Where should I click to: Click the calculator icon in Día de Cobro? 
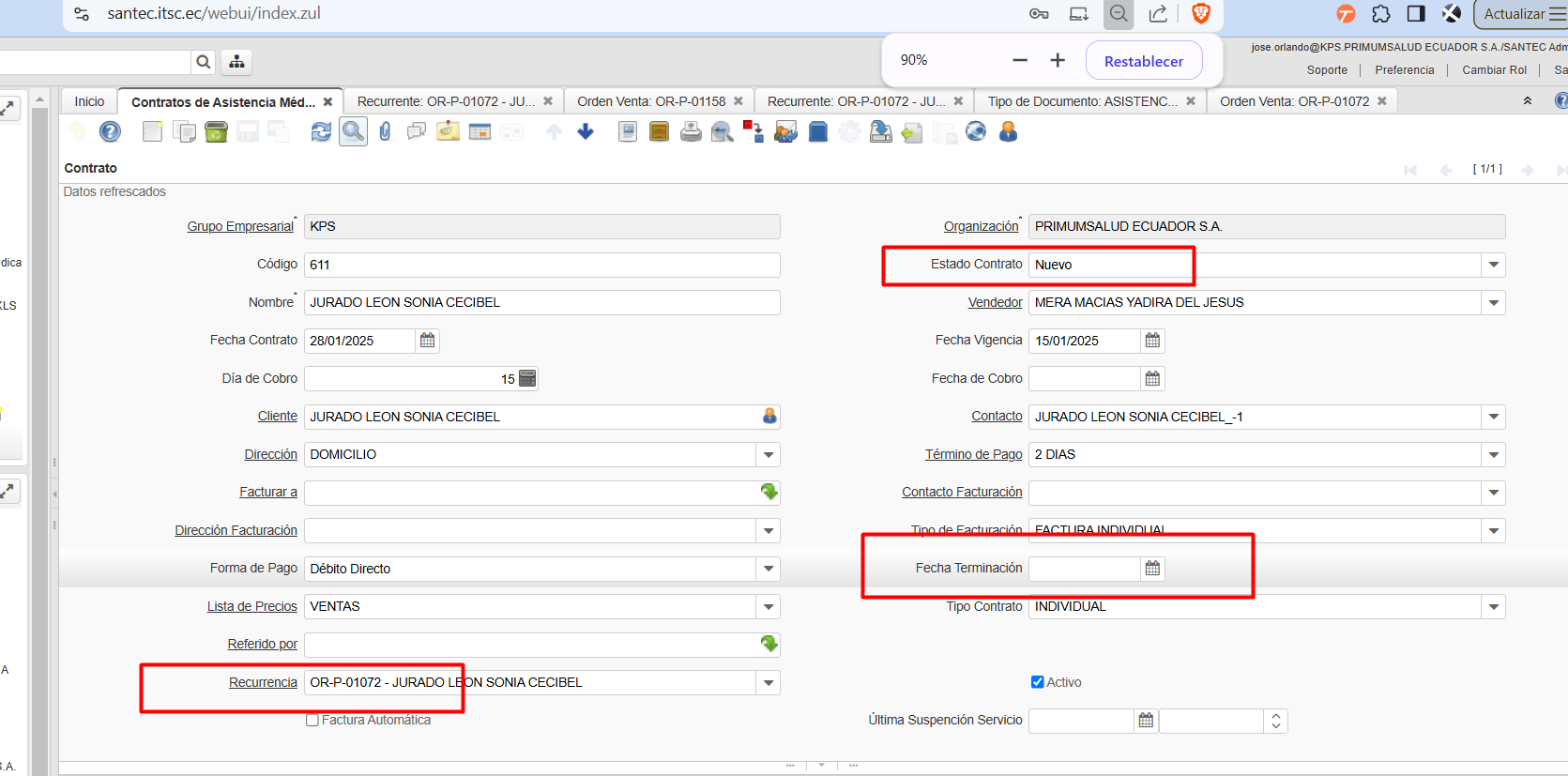click(x=527, y=379)
